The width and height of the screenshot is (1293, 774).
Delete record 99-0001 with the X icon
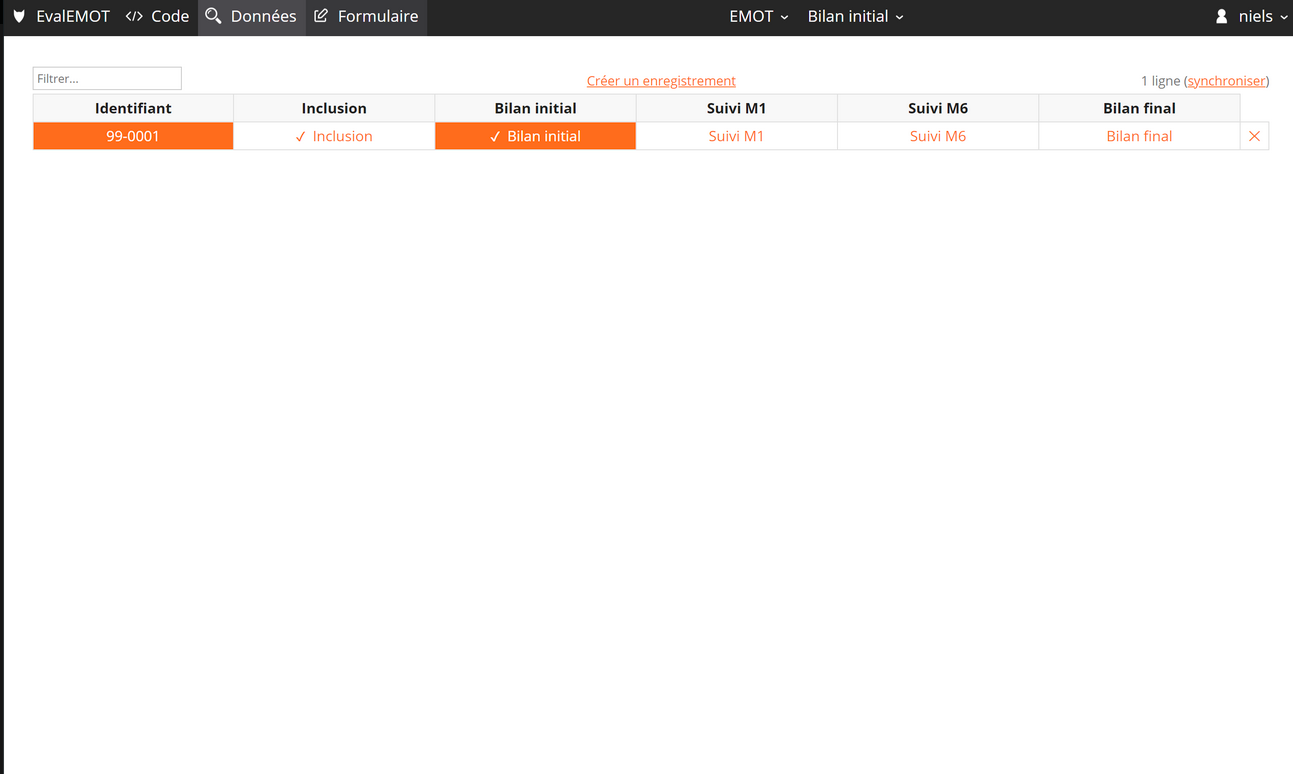pos(1254,136)
